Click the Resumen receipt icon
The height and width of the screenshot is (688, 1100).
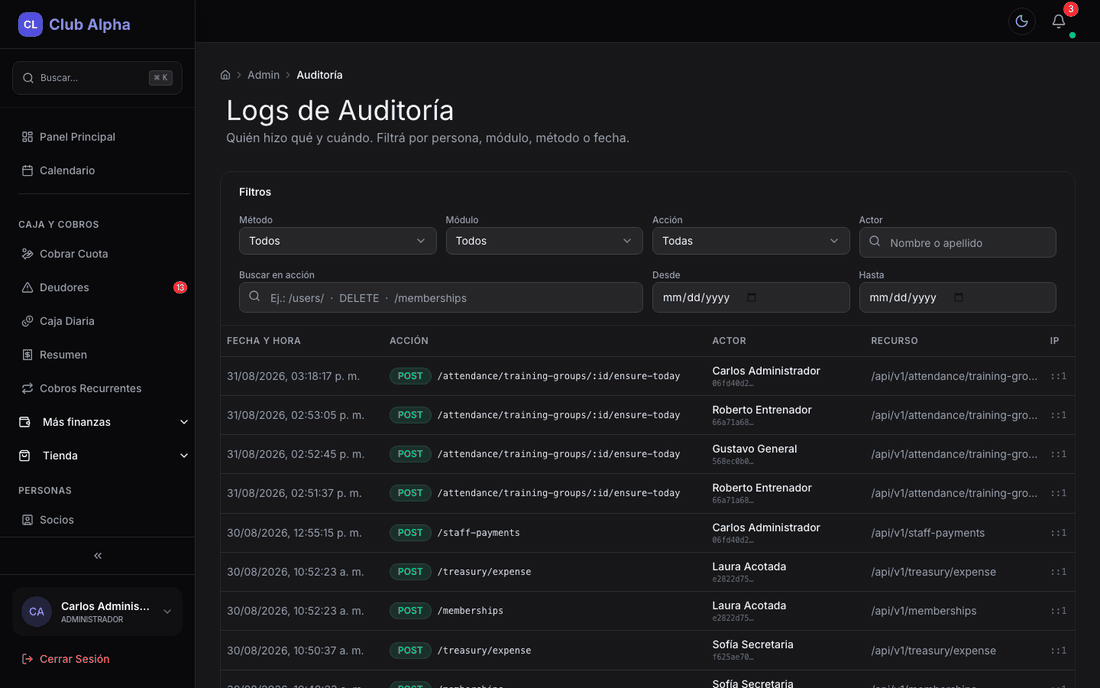pyautogui.click(x=27, y=355)
